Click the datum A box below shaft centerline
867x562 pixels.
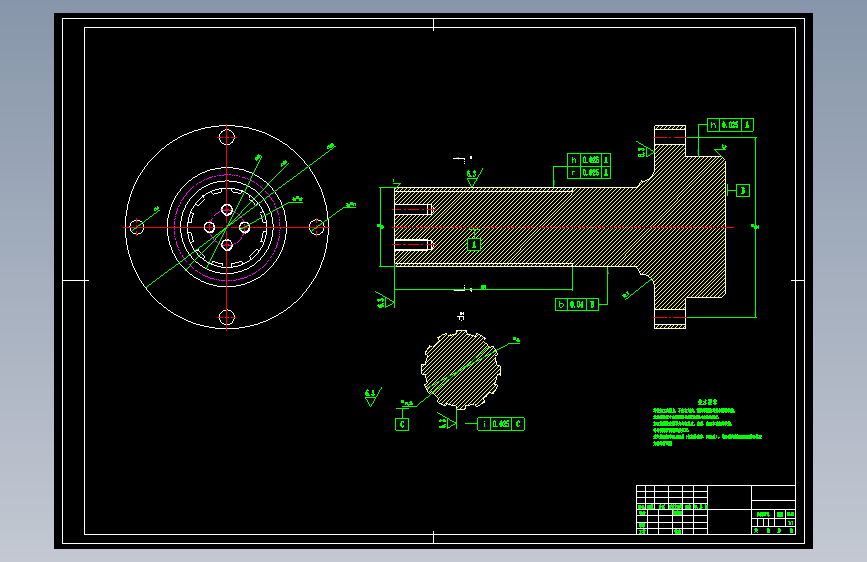click(x=474, y=244)
